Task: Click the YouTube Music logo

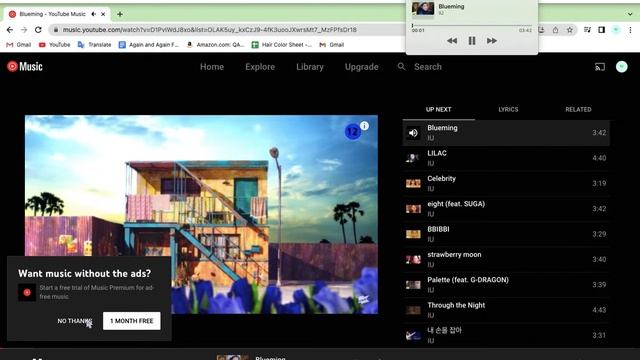Action: pos(25,67)
